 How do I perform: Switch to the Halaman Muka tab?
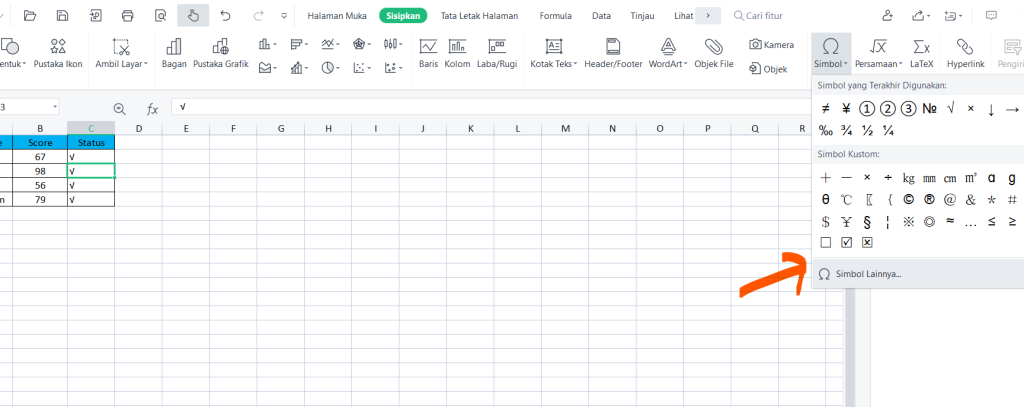tap(337, 16)
